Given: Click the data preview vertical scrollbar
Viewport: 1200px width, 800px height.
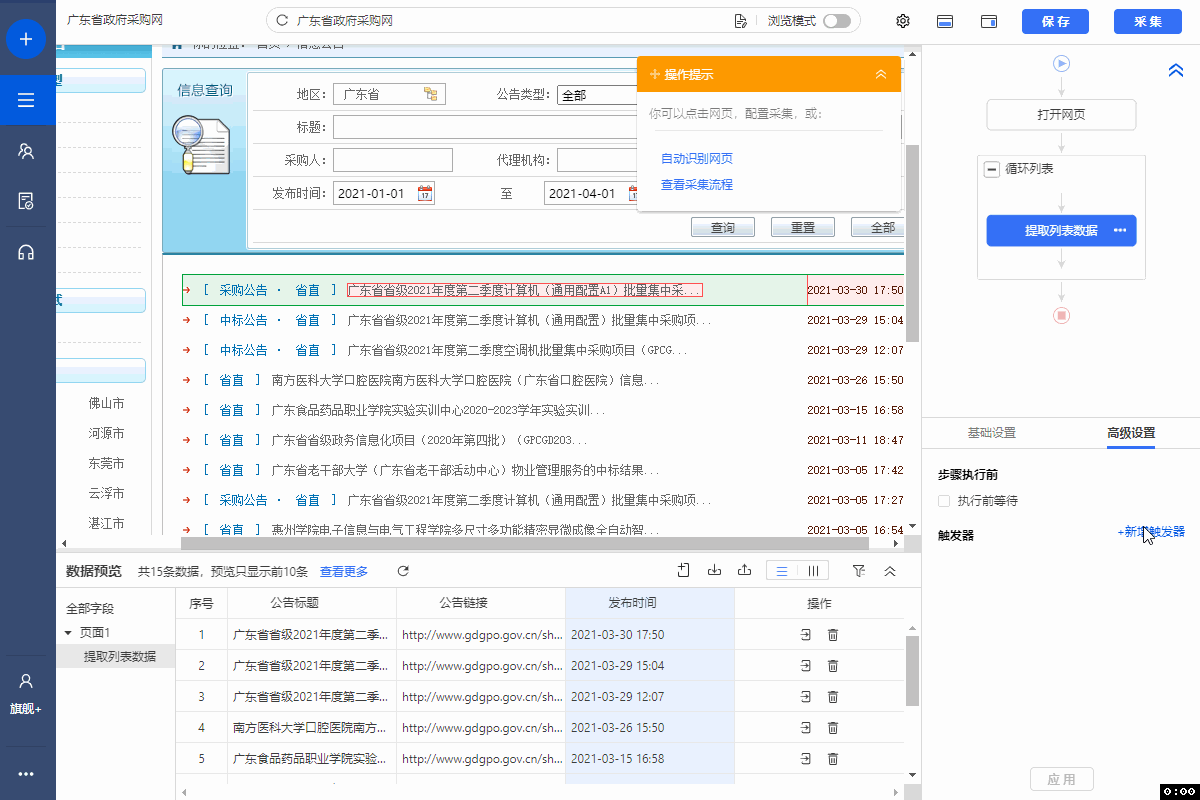Looking at the screenshot, I should (912, 670).
